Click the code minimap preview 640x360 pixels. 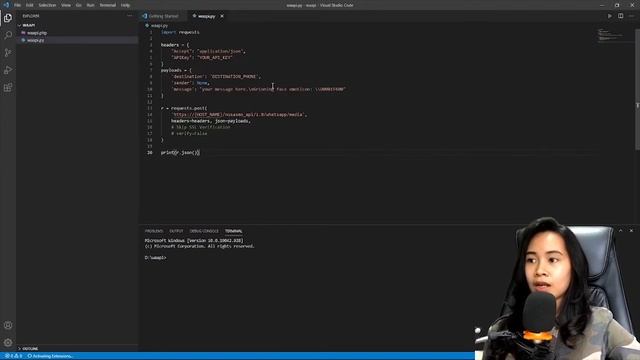click(611, 35)
